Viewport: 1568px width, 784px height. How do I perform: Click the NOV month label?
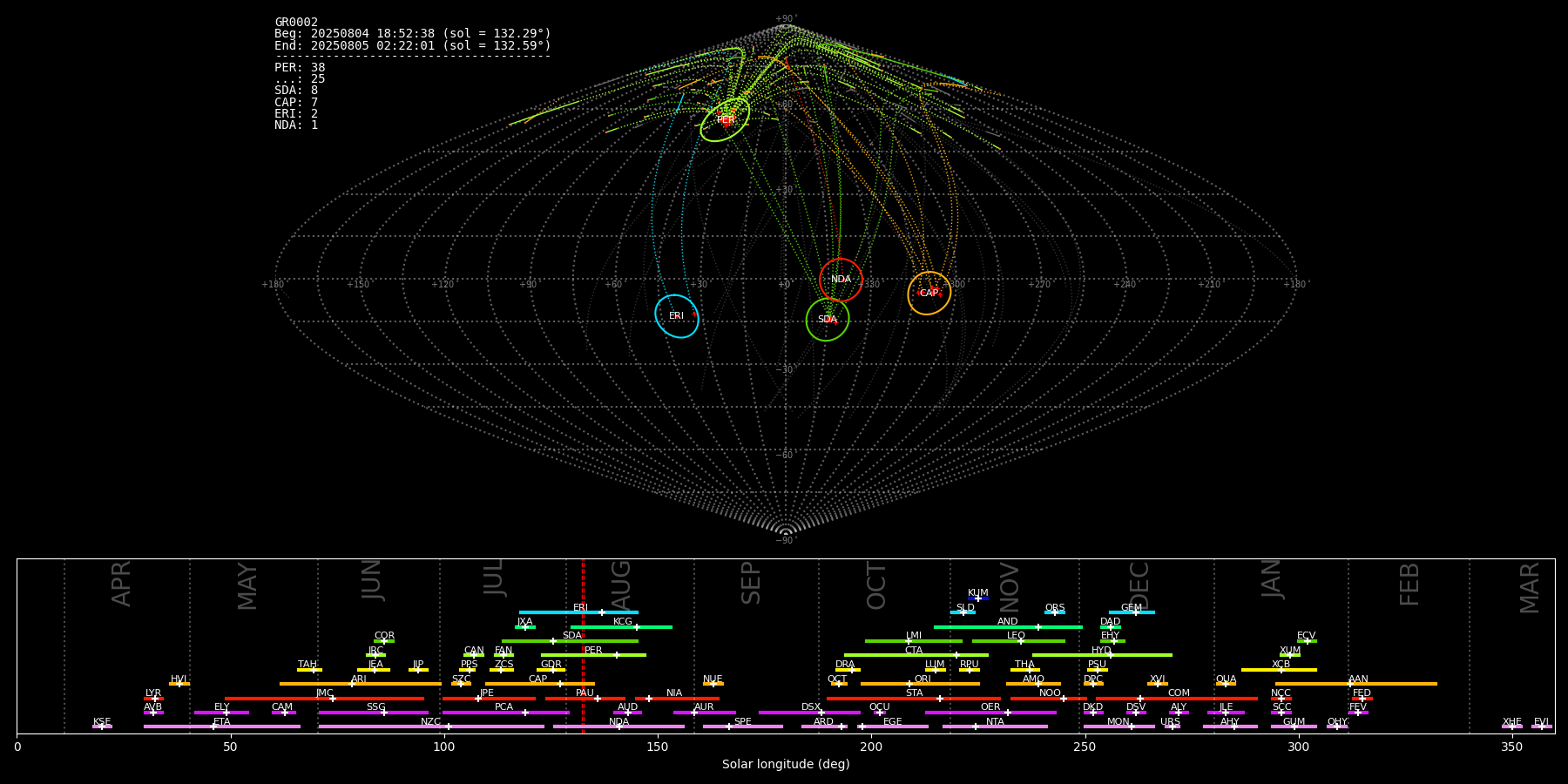coord(1010,588)
